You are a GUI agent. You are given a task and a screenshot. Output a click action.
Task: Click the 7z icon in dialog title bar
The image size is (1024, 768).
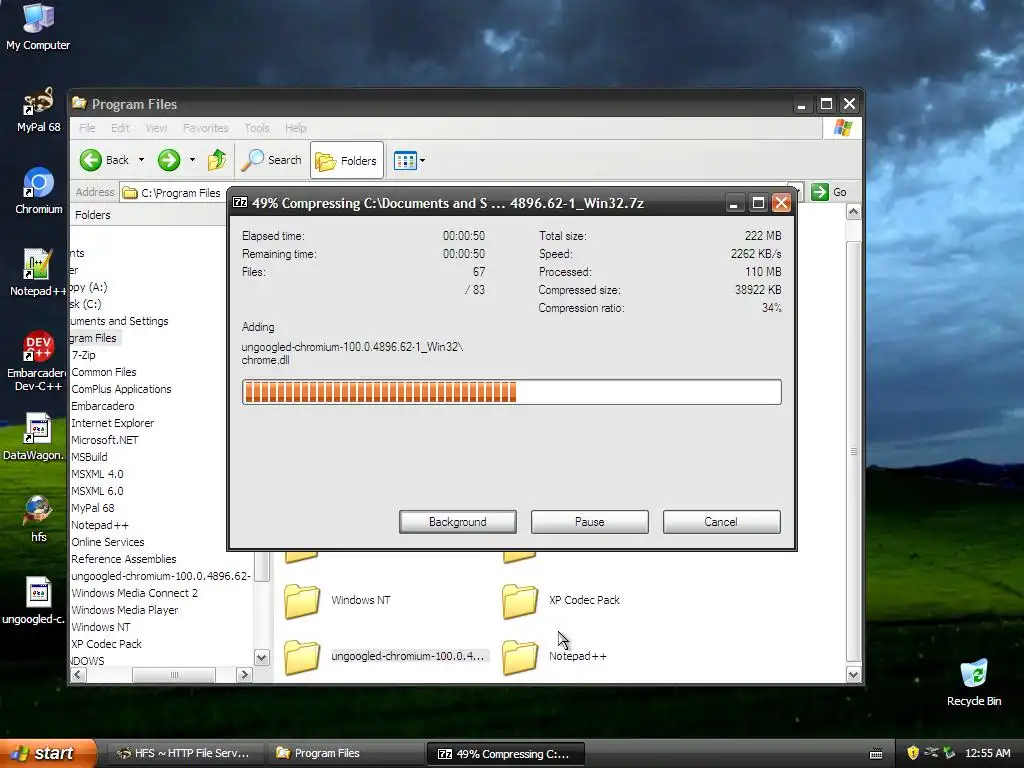240,202
